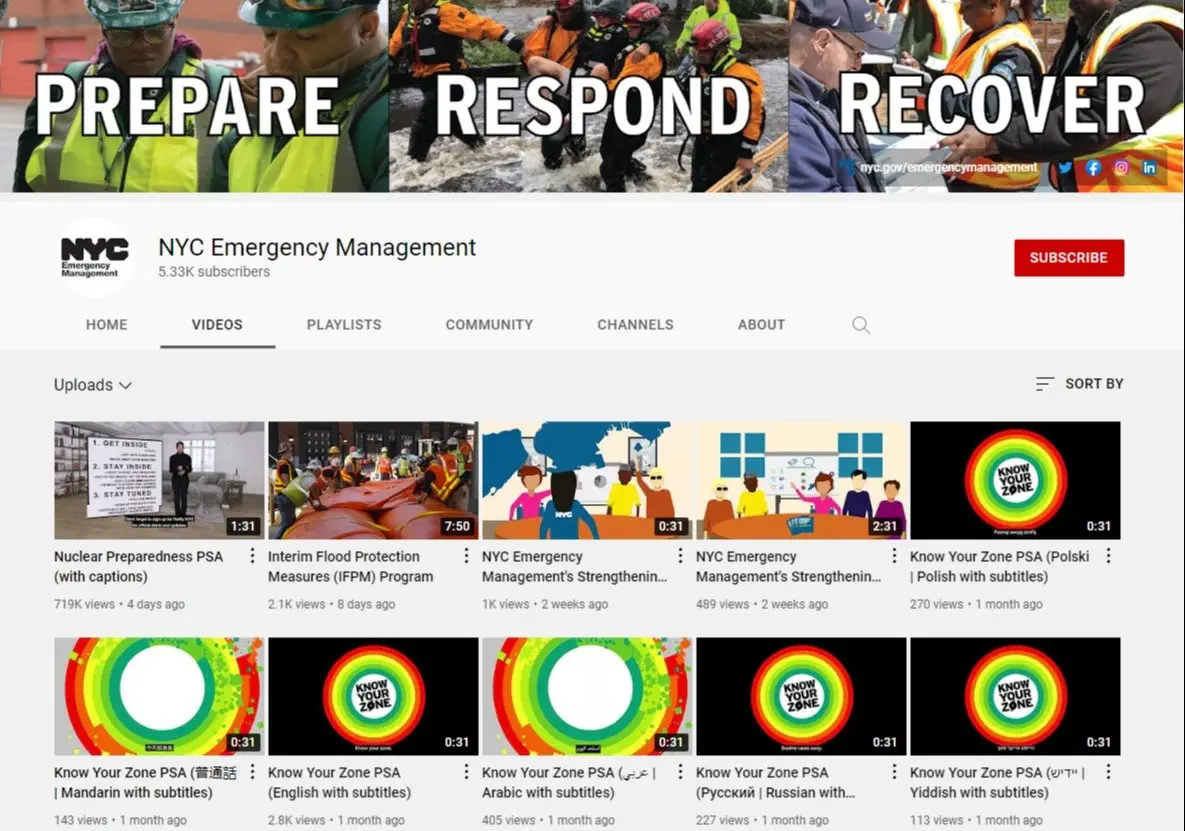Open options menu for Yiddish Know Your Zone PSA

(x=1108, y=771)
